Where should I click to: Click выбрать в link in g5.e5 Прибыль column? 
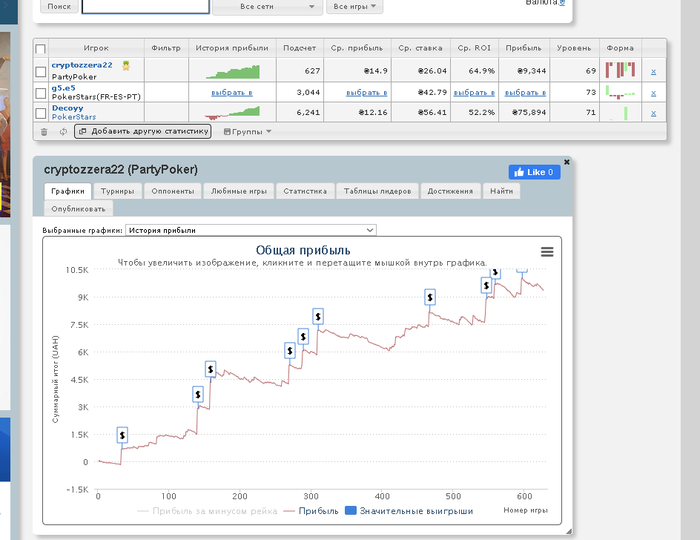[x=525, y=93]
